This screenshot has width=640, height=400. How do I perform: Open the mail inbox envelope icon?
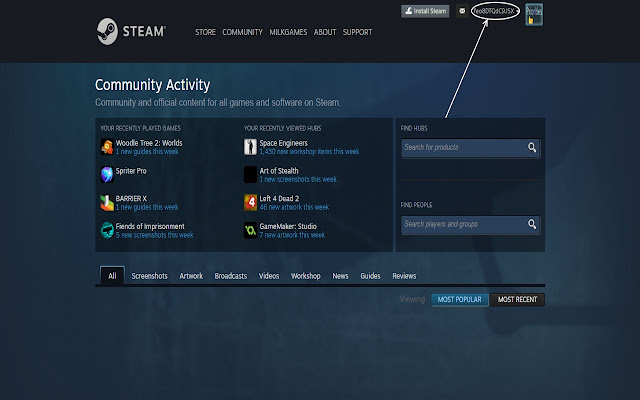462,11
